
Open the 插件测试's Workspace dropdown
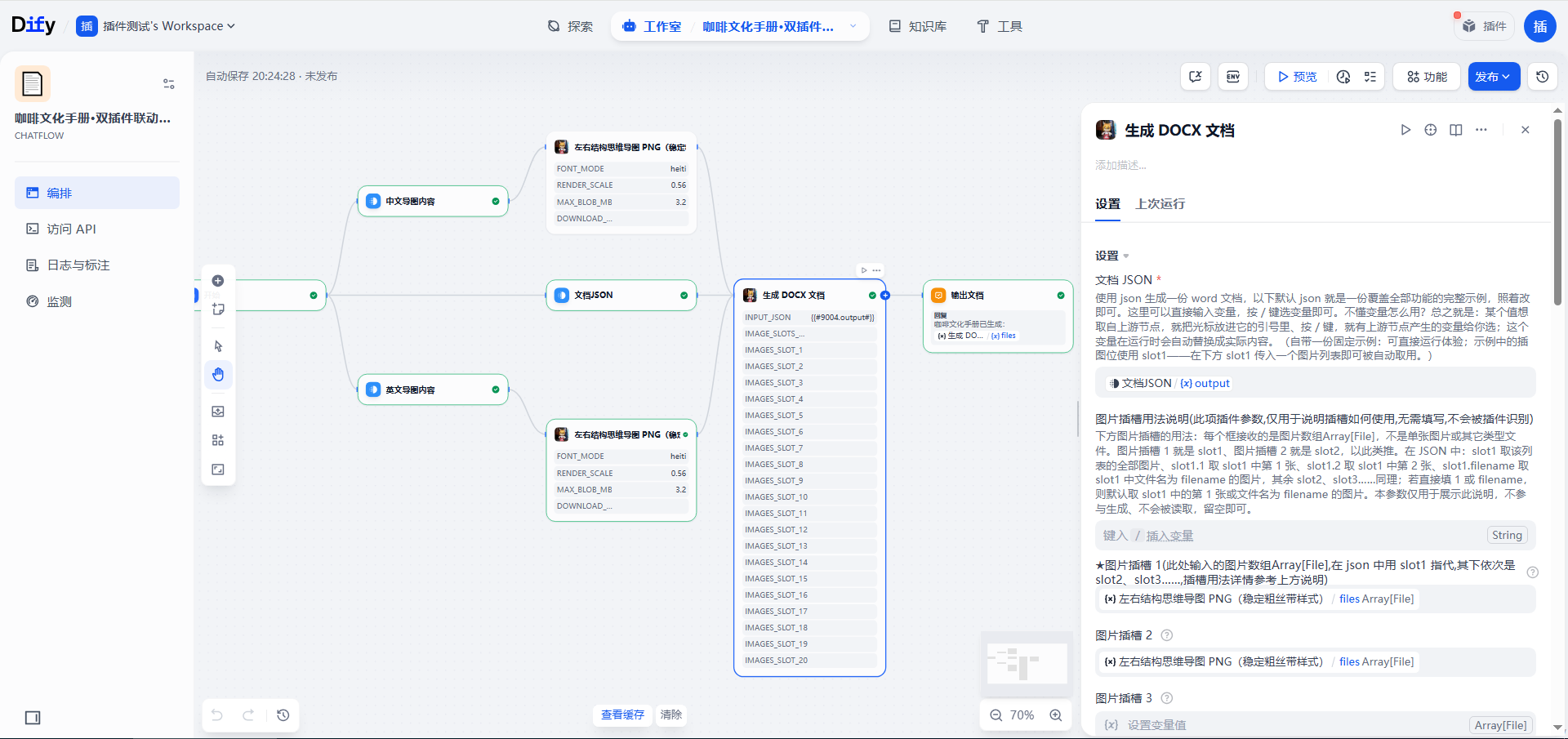[156, 26]
